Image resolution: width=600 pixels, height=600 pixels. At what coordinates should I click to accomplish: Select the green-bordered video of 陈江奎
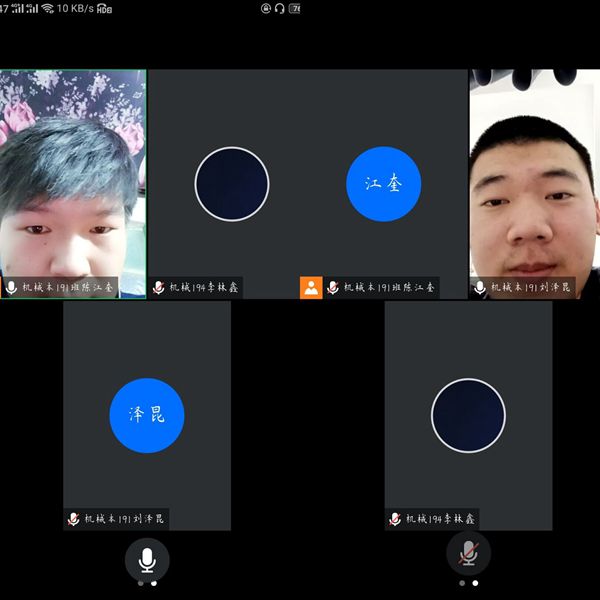click(x=73, y=175)
